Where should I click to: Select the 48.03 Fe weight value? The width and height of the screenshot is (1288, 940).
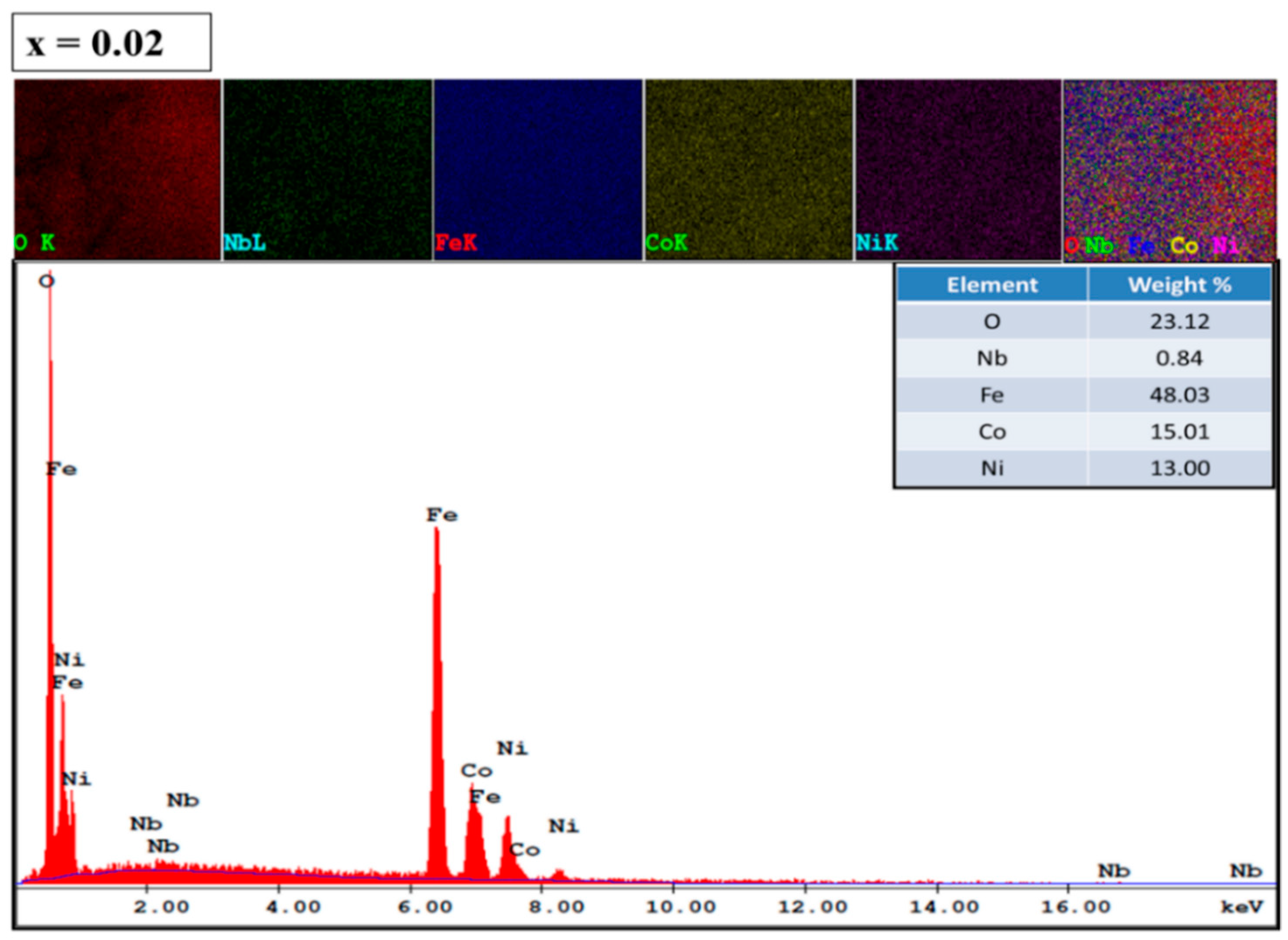point(1179,395)
